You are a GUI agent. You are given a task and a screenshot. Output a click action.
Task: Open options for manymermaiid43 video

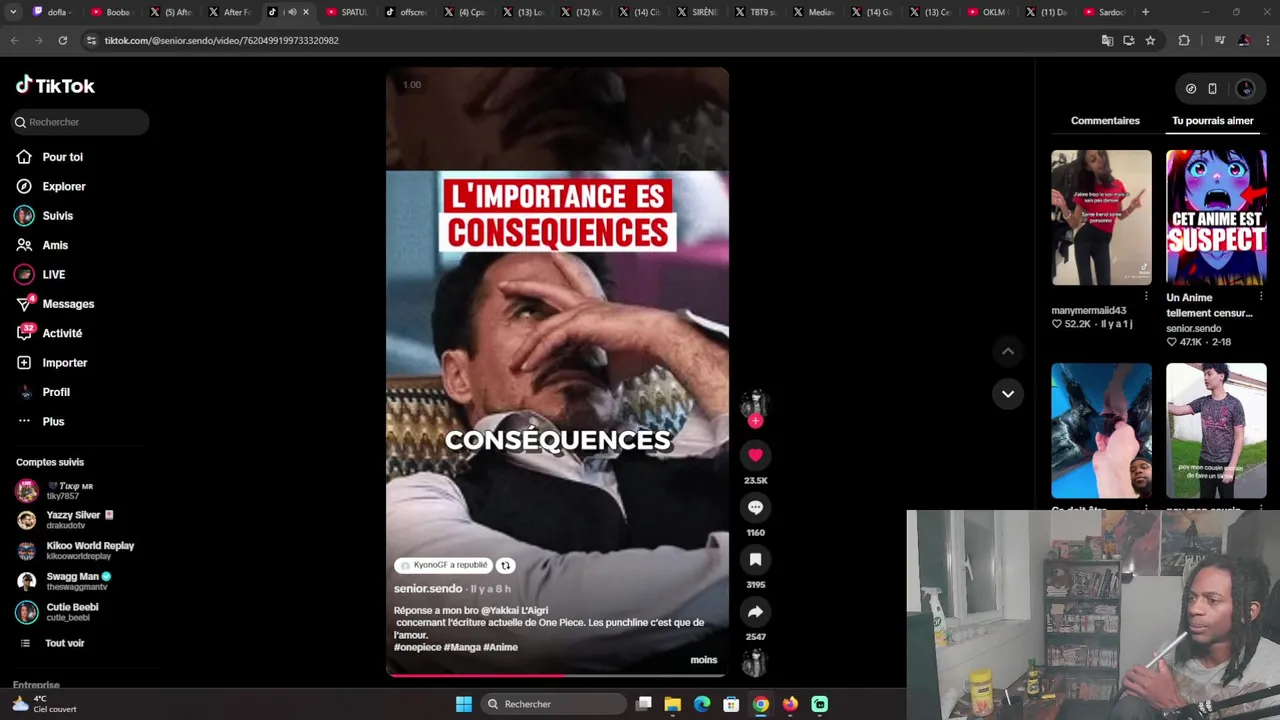tap(1146, 297)
